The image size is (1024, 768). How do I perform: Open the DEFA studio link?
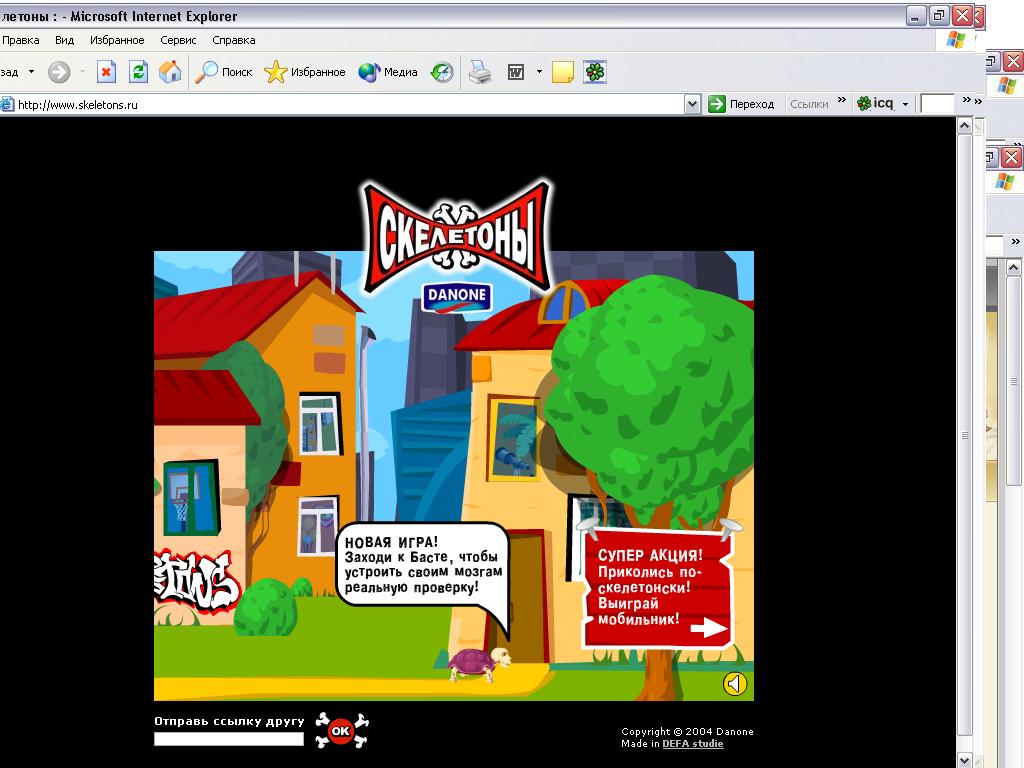(692, 743)
